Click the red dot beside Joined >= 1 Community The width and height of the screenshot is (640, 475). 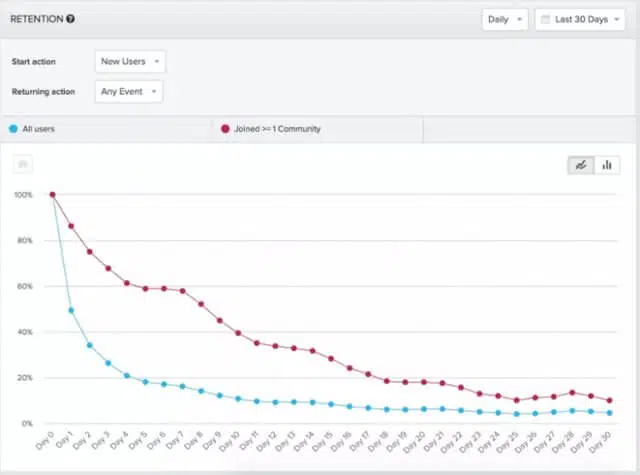click(x=225, y=129)
